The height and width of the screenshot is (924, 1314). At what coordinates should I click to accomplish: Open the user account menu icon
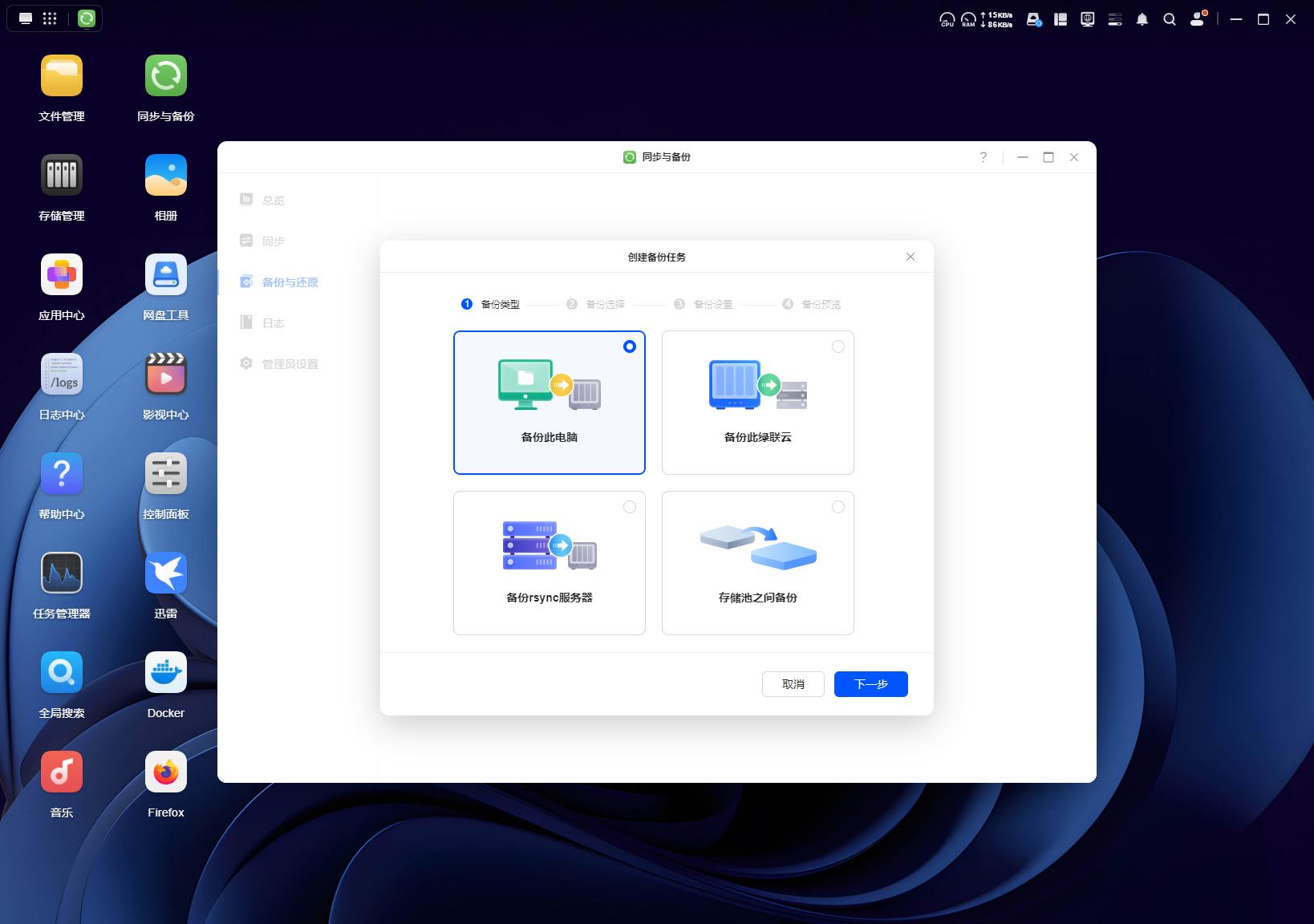coord(1198,18)
